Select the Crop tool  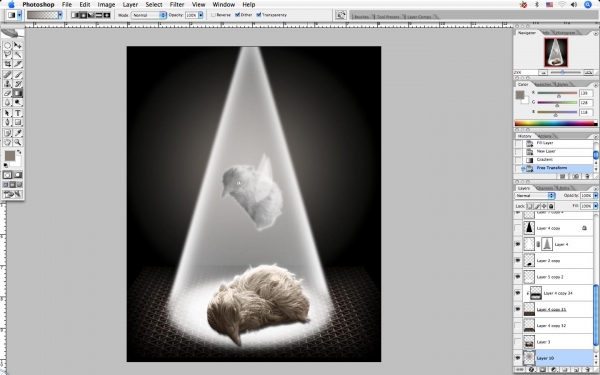pos(7,64)
